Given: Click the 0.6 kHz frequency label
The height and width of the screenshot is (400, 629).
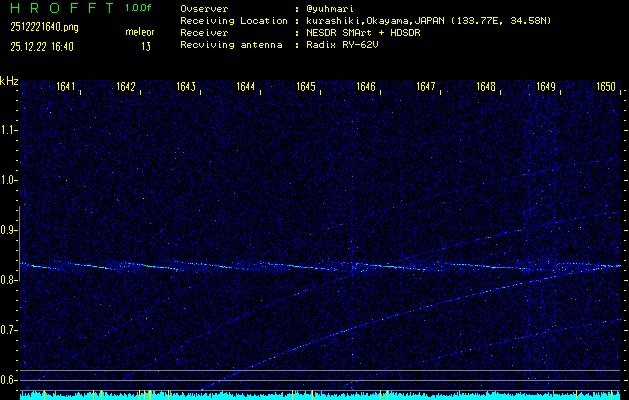Looking at the screenshot, I should click(9, 380).
